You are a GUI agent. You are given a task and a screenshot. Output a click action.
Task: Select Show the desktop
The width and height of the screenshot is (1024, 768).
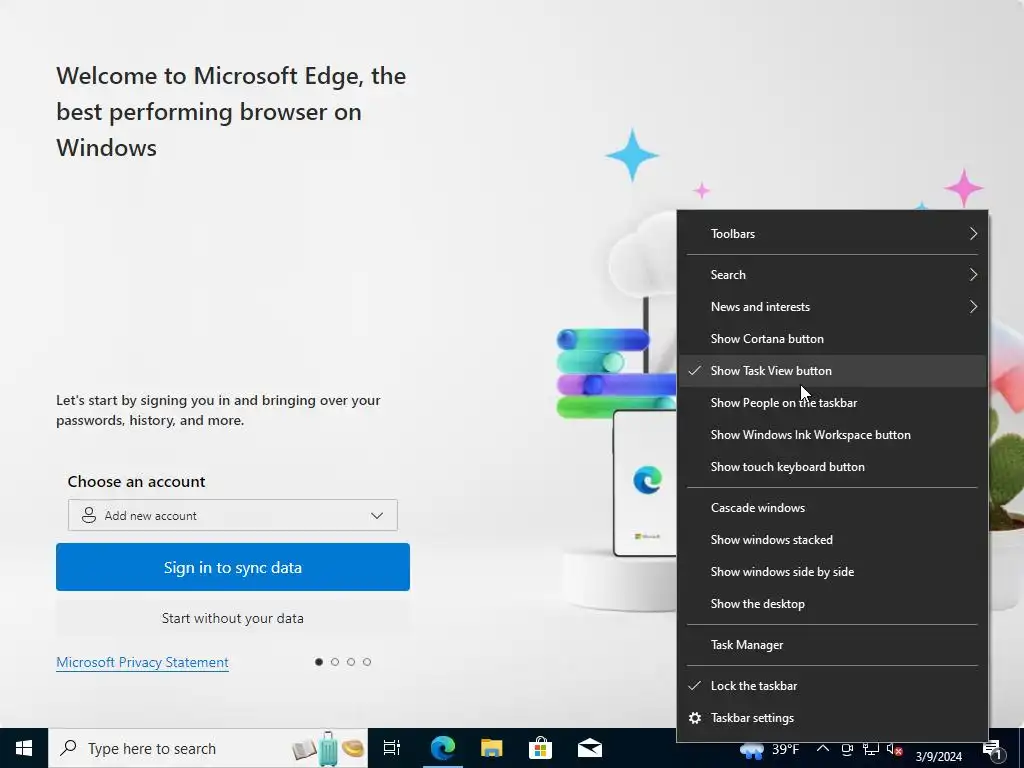(832, 604)
